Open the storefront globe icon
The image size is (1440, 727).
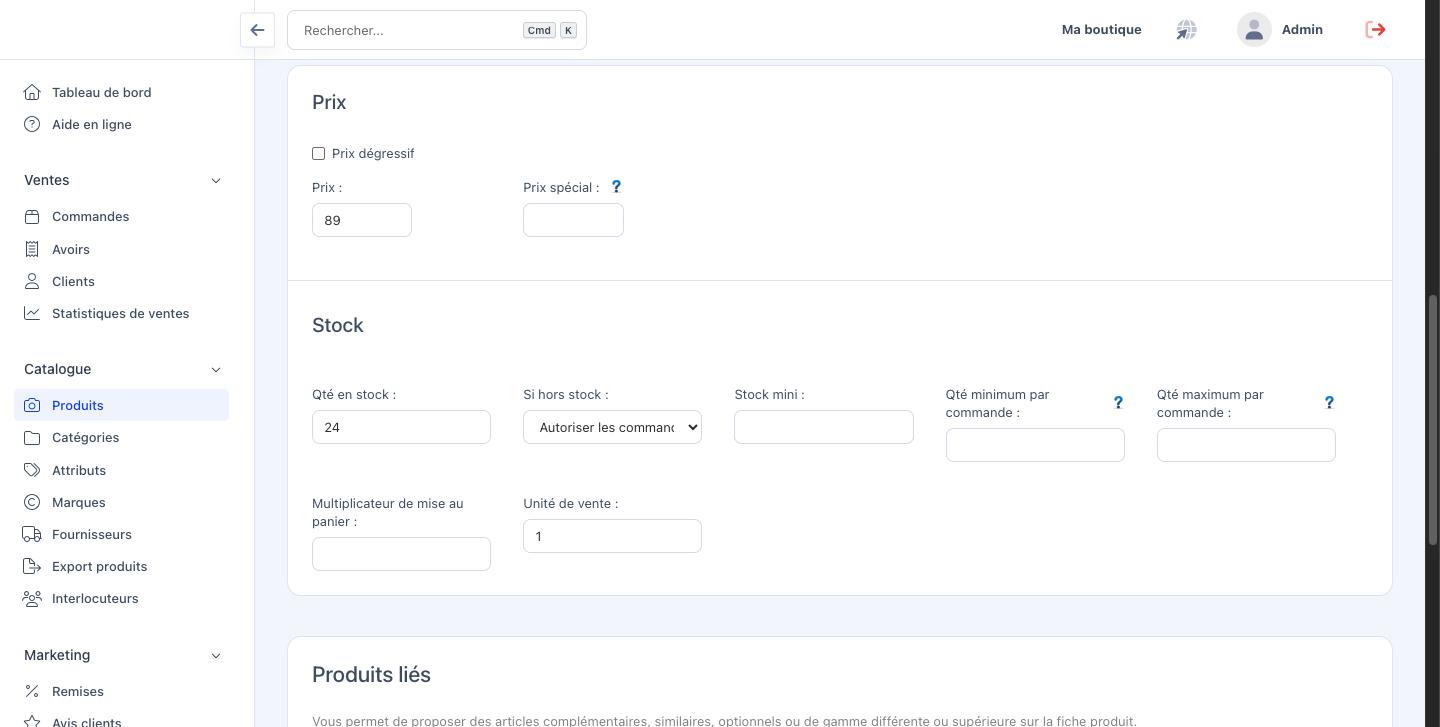click(1186, 30)
